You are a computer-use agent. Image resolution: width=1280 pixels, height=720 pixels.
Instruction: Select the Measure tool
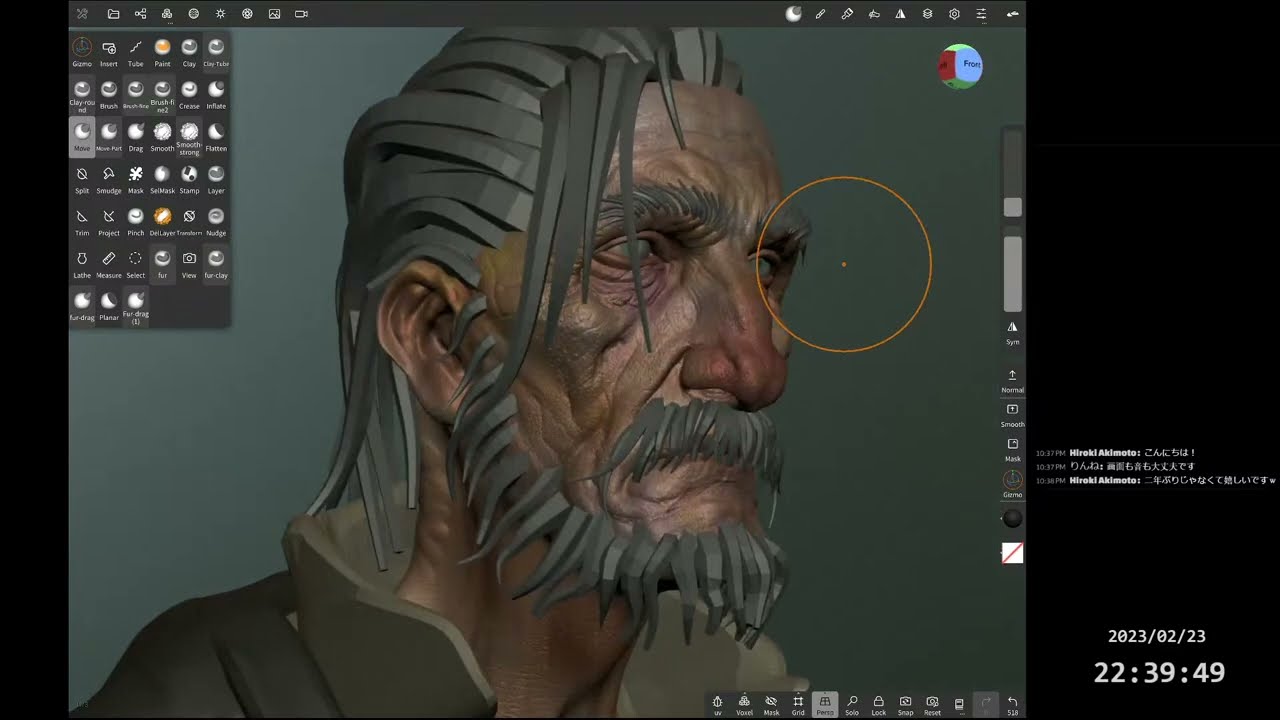point(109,263)
